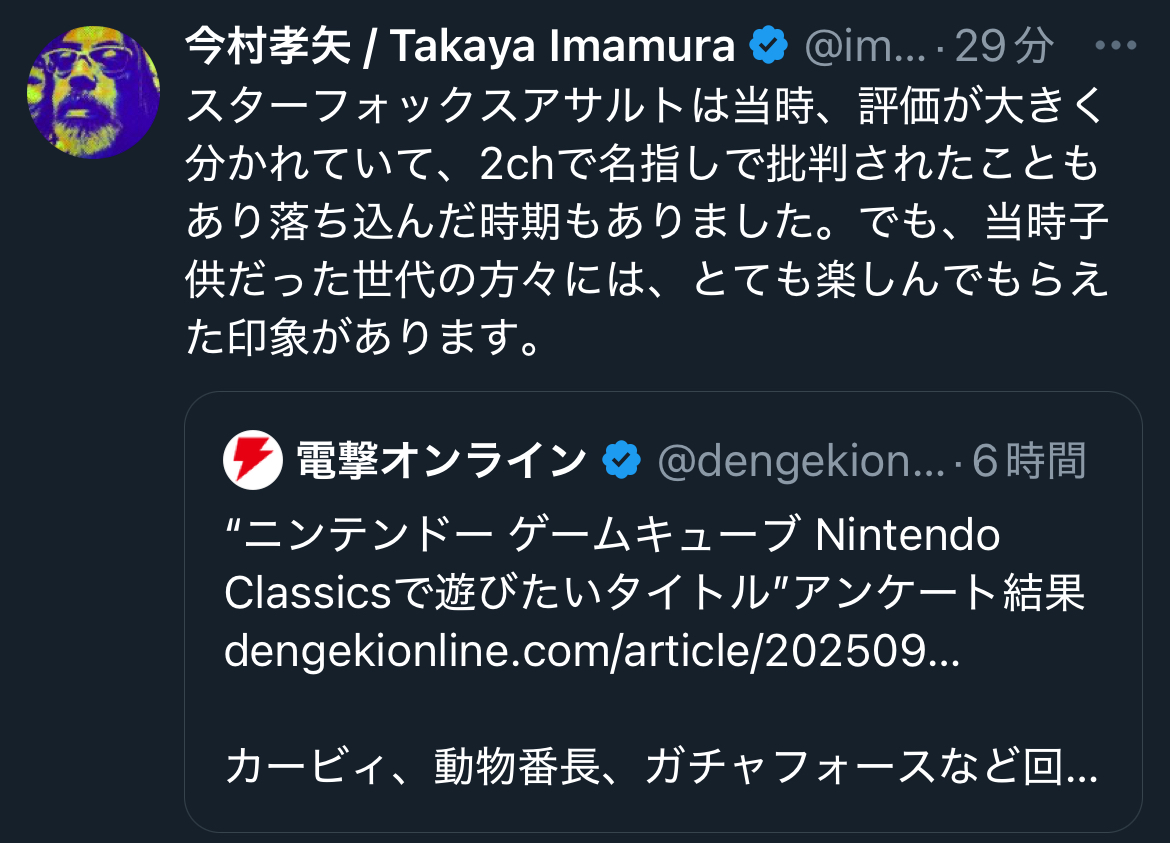Image resolution: width=1170 pixels, height=843 pixels.
Task: Click the @dengekion... handle
Action: [x=800, y=460]
